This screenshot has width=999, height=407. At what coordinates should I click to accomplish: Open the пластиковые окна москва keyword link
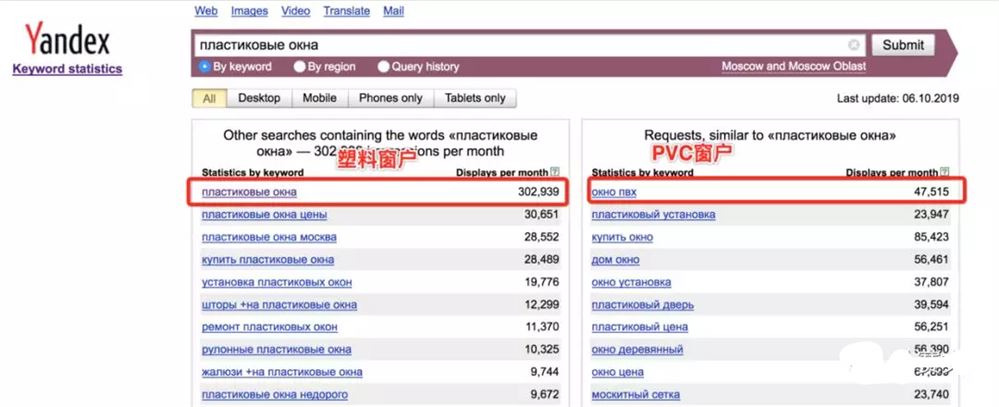point(269,237)
